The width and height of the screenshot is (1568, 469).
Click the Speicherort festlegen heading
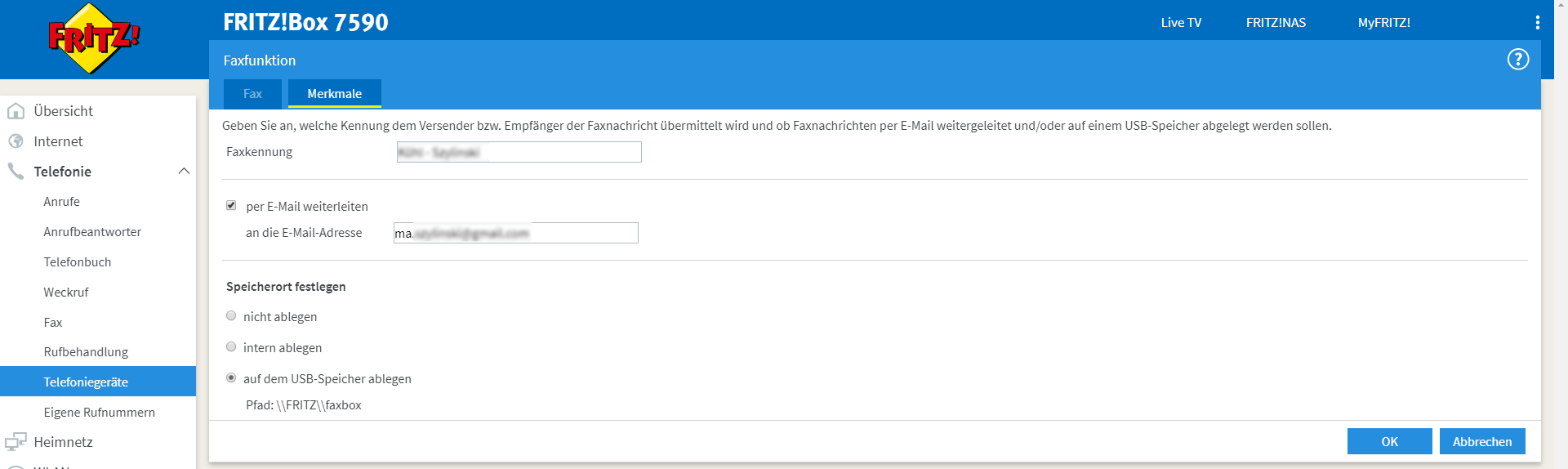[286, 287]
